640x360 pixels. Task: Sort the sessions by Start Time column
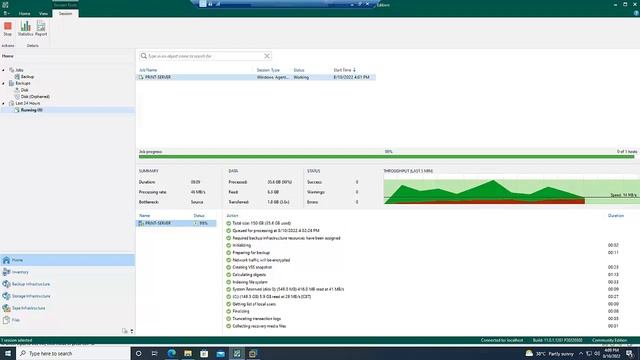(344, 70)
